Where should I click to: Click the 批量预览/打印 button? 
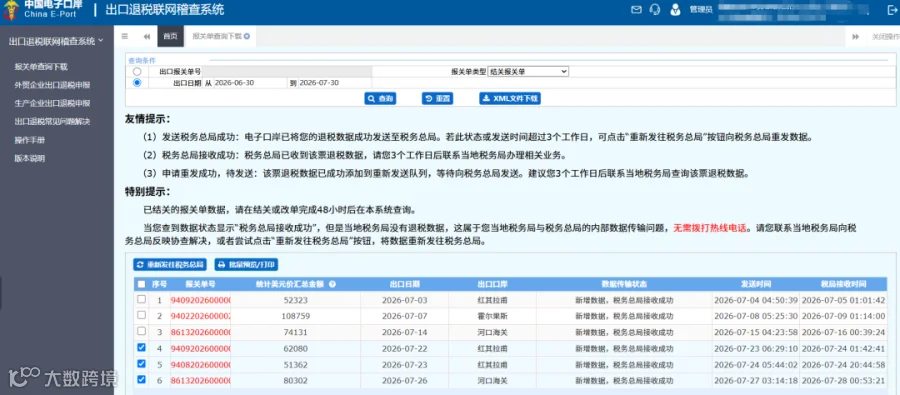247,265
